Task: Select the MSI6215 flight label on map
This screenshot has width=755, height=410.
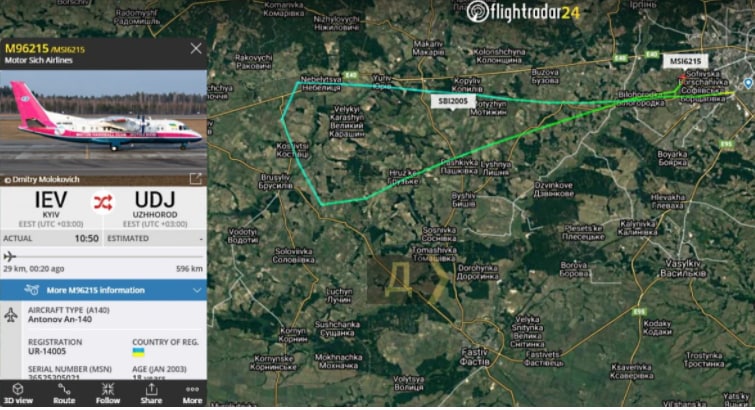Action: [x=686, y=61]
